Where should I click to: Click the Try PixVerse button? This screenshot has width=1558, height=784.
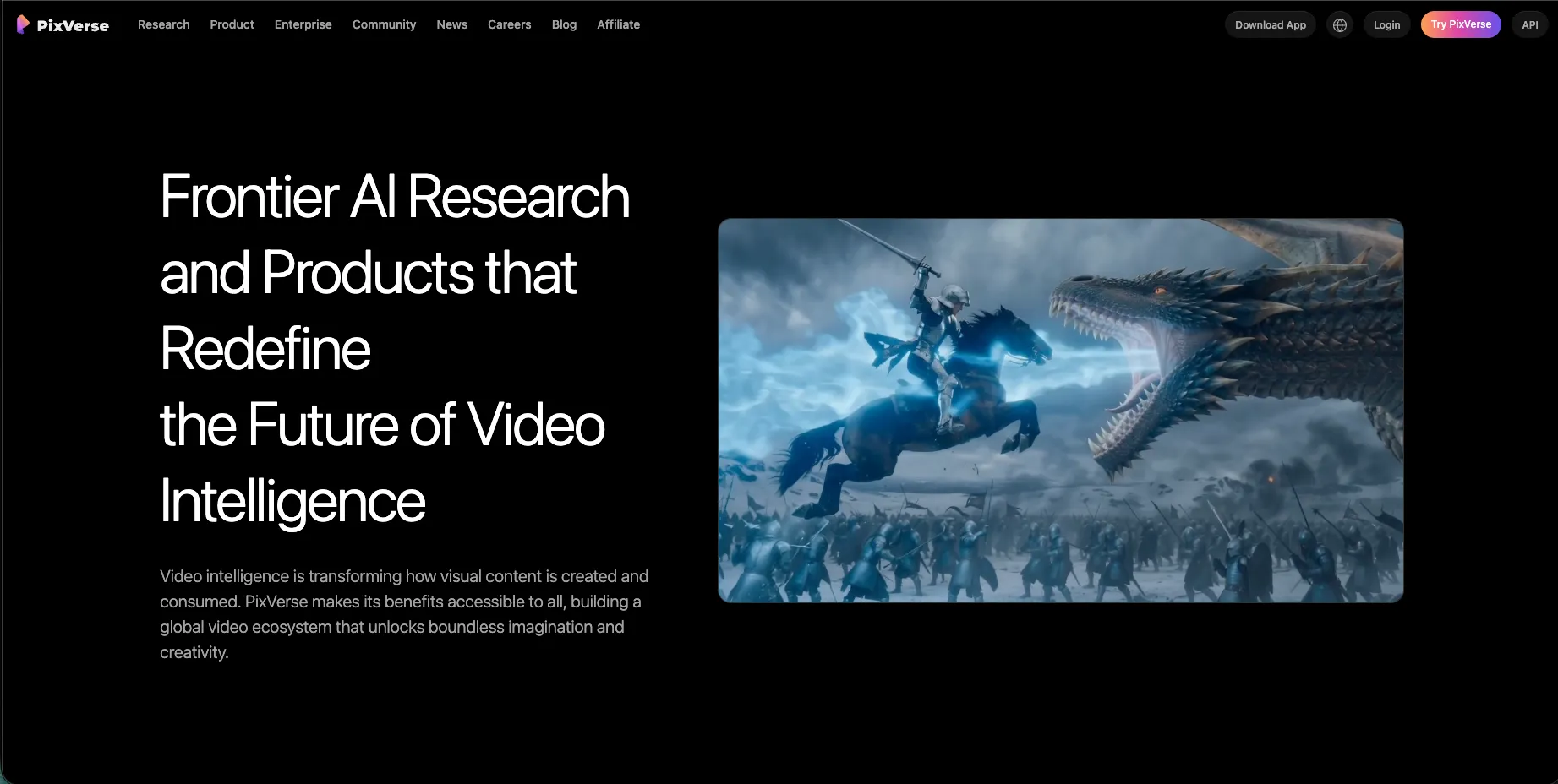[x=1461, y=24]
